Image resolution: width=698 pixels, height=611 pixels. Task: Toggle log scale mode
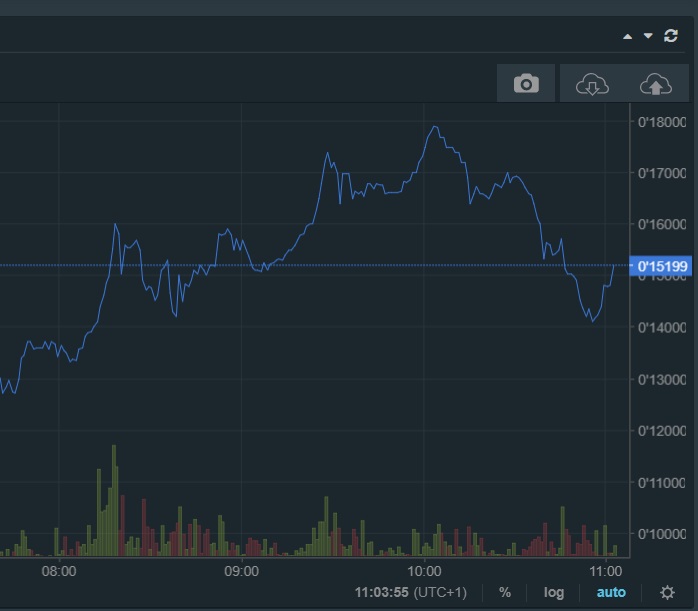[554, 593]
